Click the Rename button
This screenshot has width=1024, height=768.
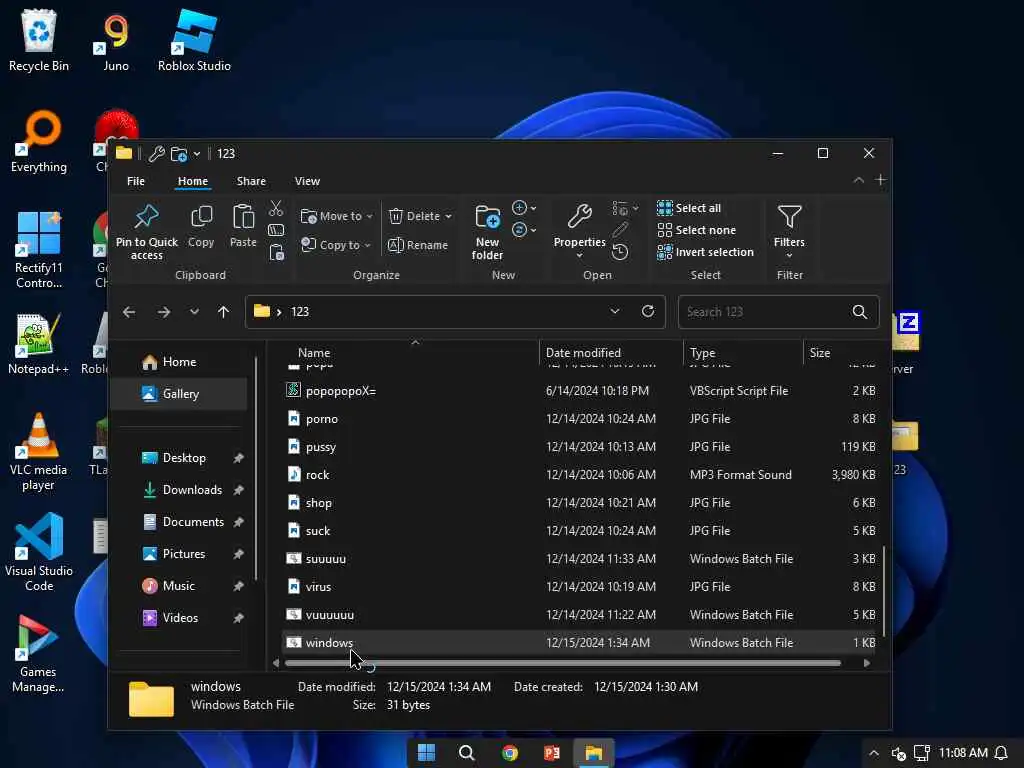pyautogui.click(x=418, y=245)
